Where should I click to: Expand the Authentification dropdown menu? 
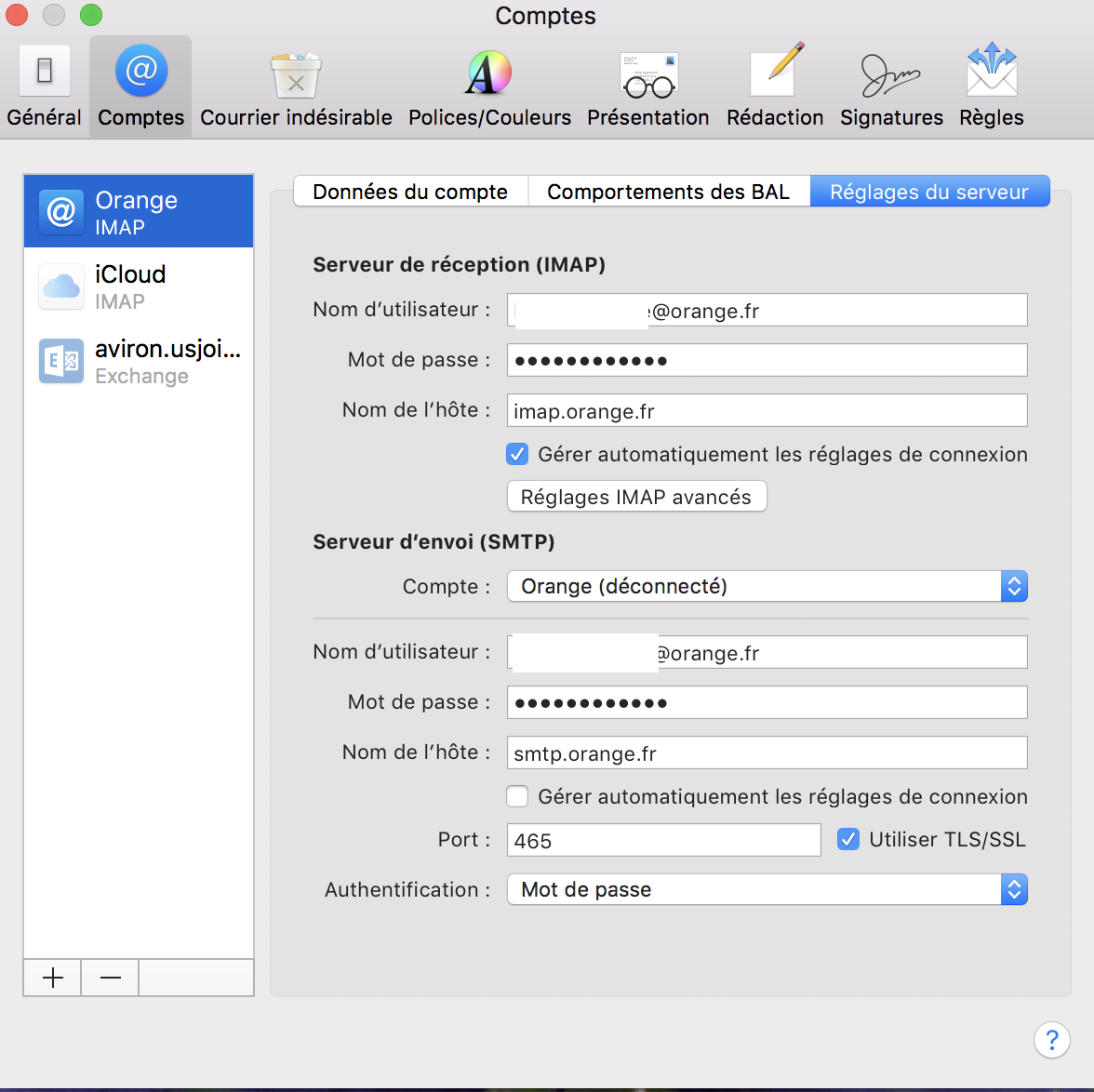pos(767,890)
